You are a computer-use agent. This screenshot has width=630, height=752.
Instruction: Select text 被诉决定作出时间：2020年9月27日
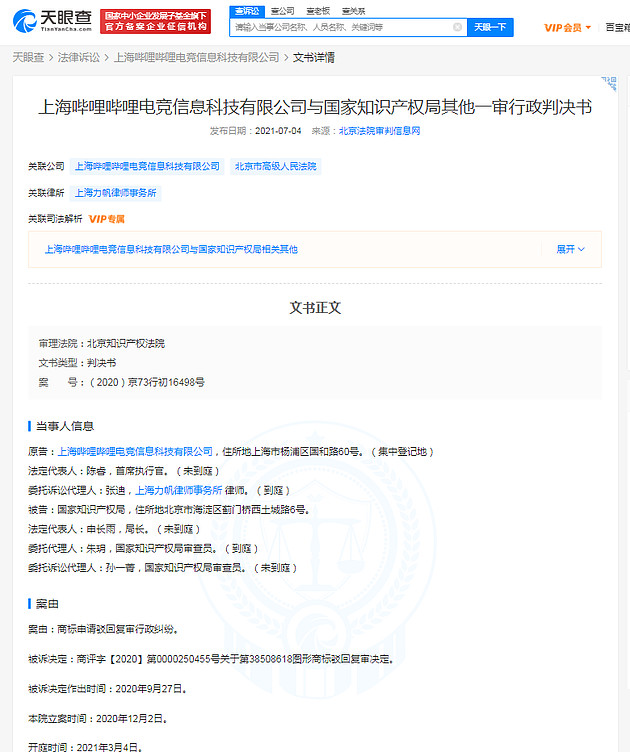pos(107,689)
